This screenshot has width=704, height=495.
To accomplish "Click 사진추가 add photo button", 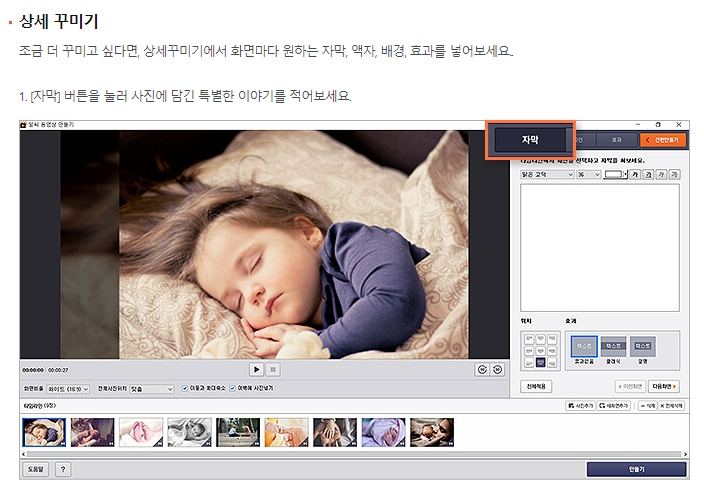I will (580, 406).
